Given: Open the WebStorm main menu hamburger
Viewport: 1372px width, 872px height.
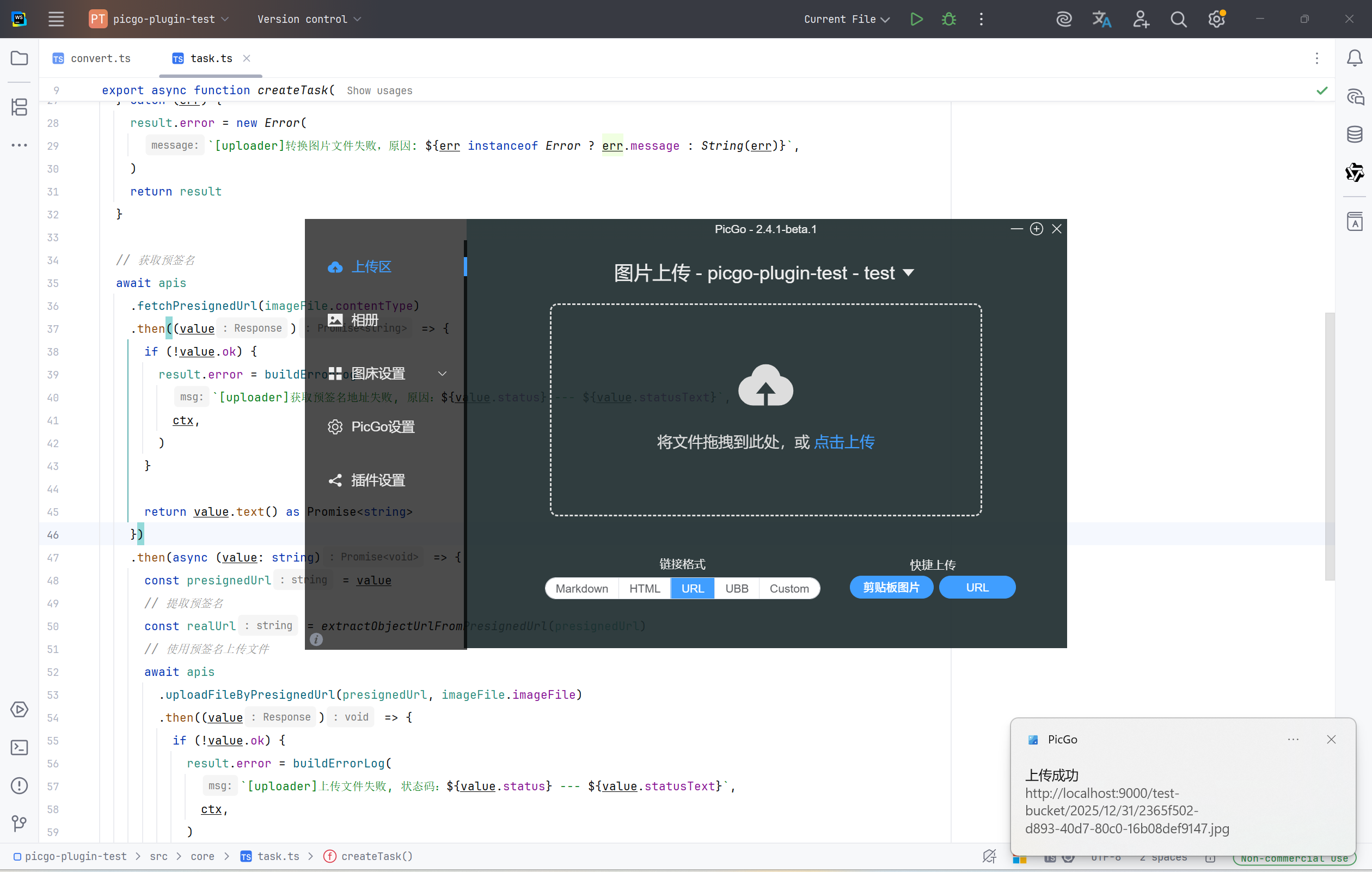Looking at the screenshot, I should (x=56, y=19).
